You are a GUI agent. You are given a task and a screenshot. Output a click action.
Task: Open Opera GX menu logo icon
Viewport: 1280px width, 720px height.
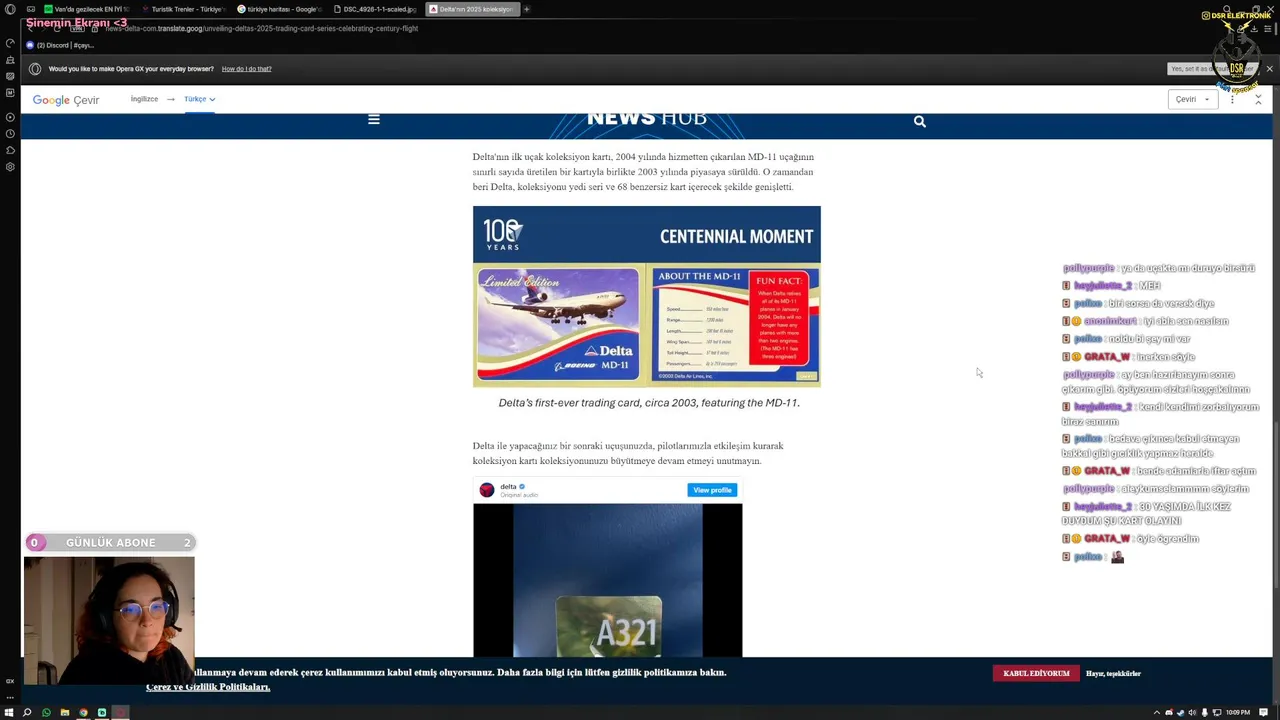(x=10, y=9)
